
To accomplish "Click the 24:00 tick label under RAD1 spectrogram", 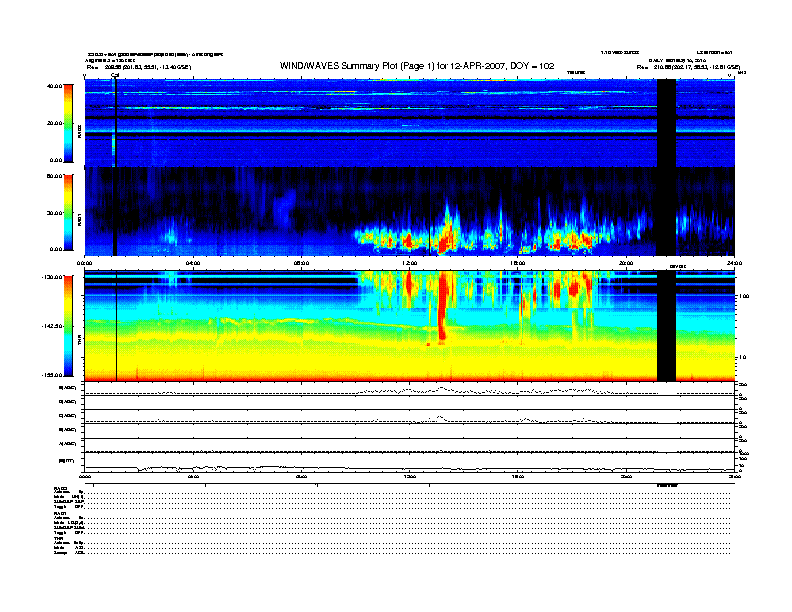I will pyautogui.click(x=734, y=263).
